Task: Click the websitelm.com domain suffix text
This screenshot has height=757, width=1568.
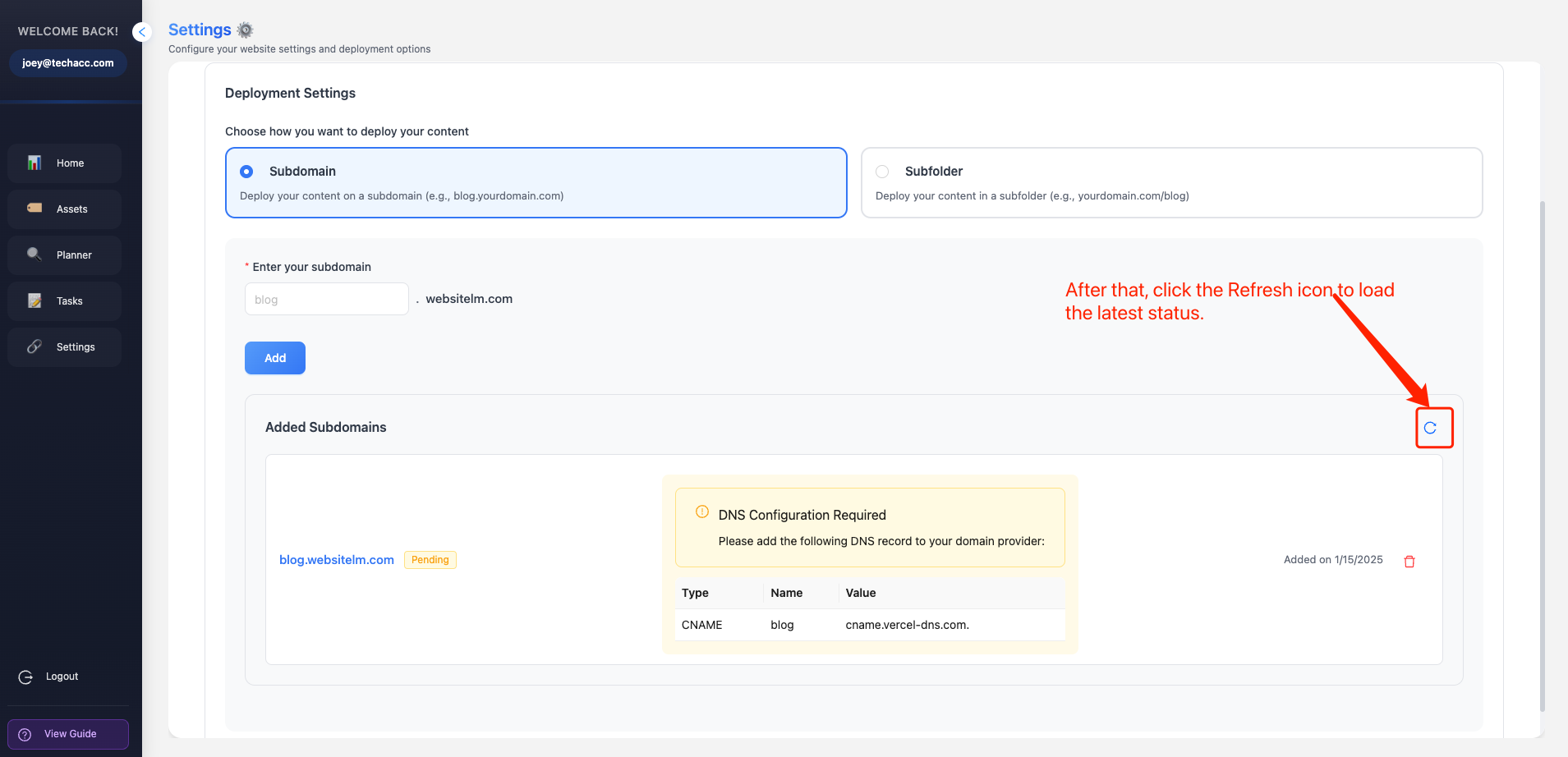Action: click(x=469, y=299)
